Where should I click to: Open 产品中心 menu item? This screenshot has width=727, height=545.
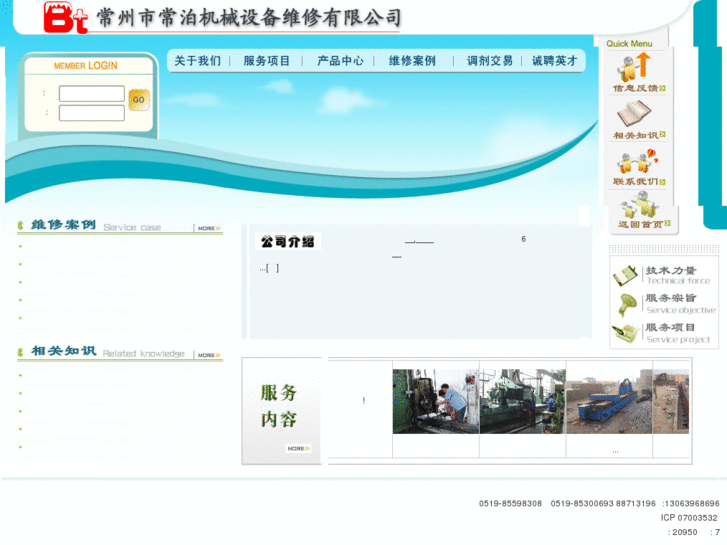pos(340,61)
